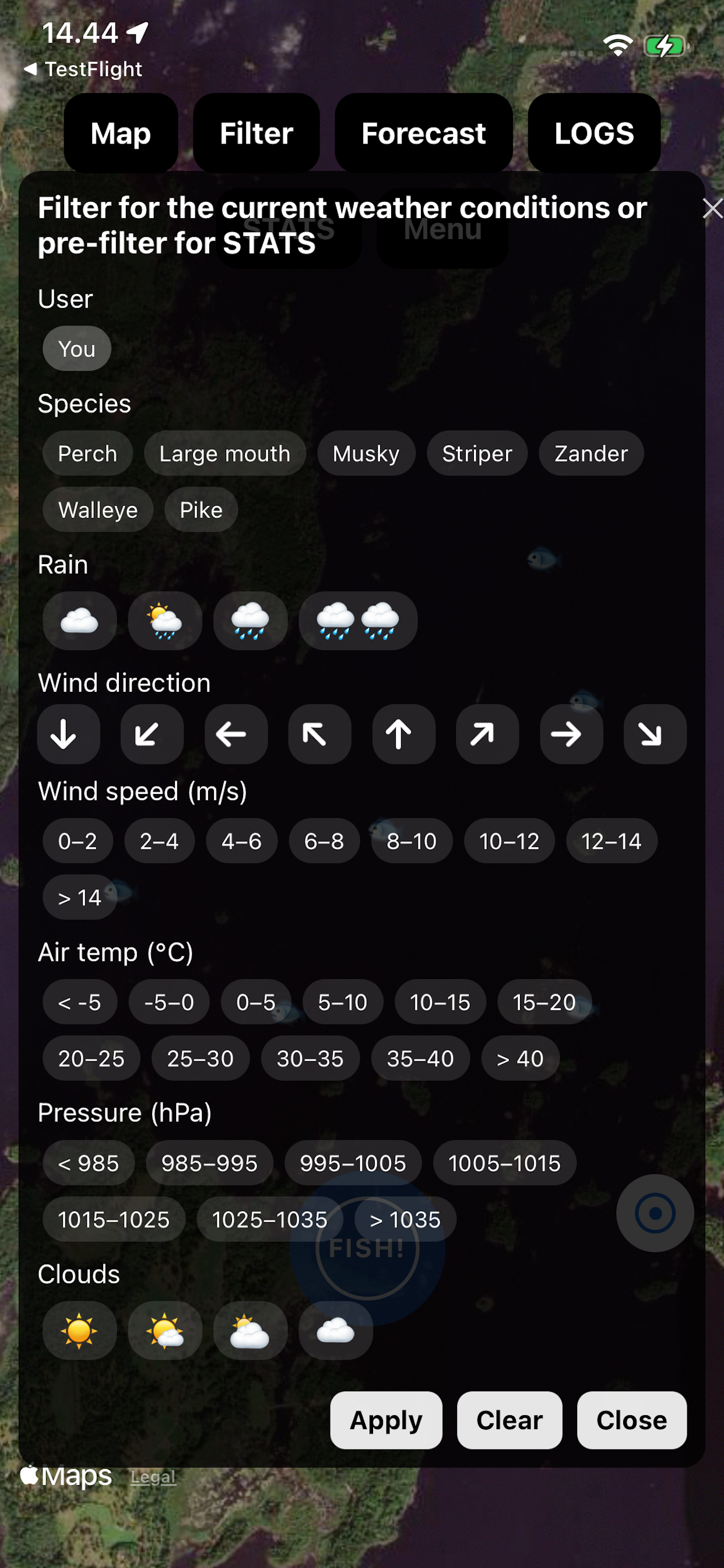The image size is (724, 1568).
Task: Open the Forecast tab
Action: 423,132
